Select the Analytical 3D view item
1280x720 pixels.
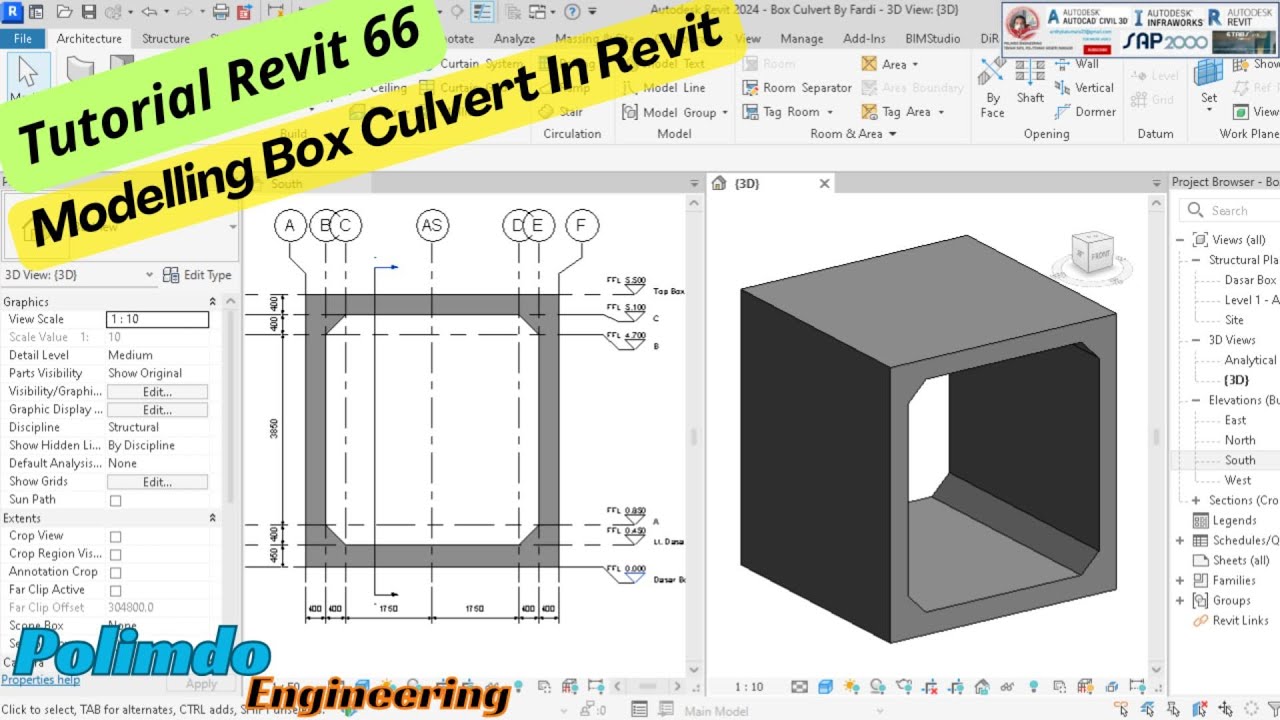(1250, 360)
